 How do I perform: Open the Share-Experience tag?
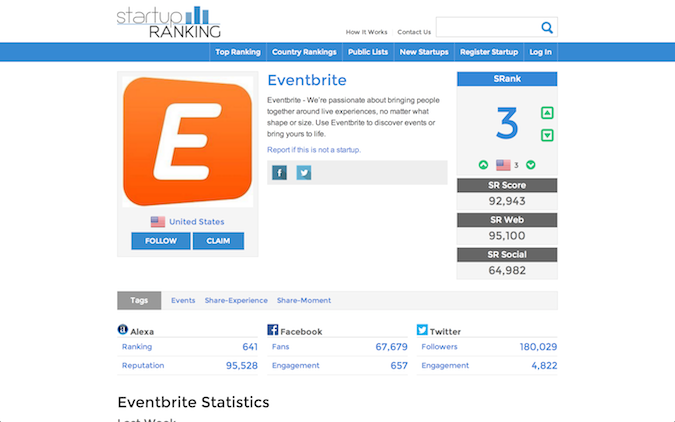(x=236, y=300)
